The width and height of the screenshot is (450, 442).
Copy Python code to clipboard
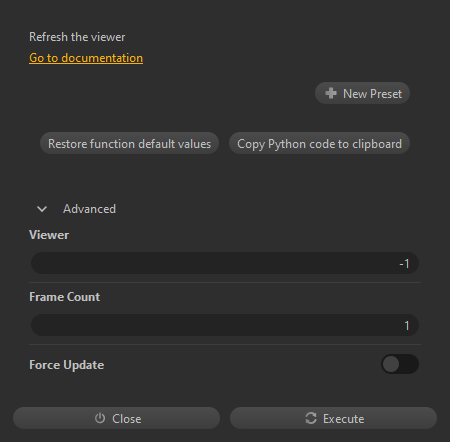pyautogui.click(x=319, y=144)
